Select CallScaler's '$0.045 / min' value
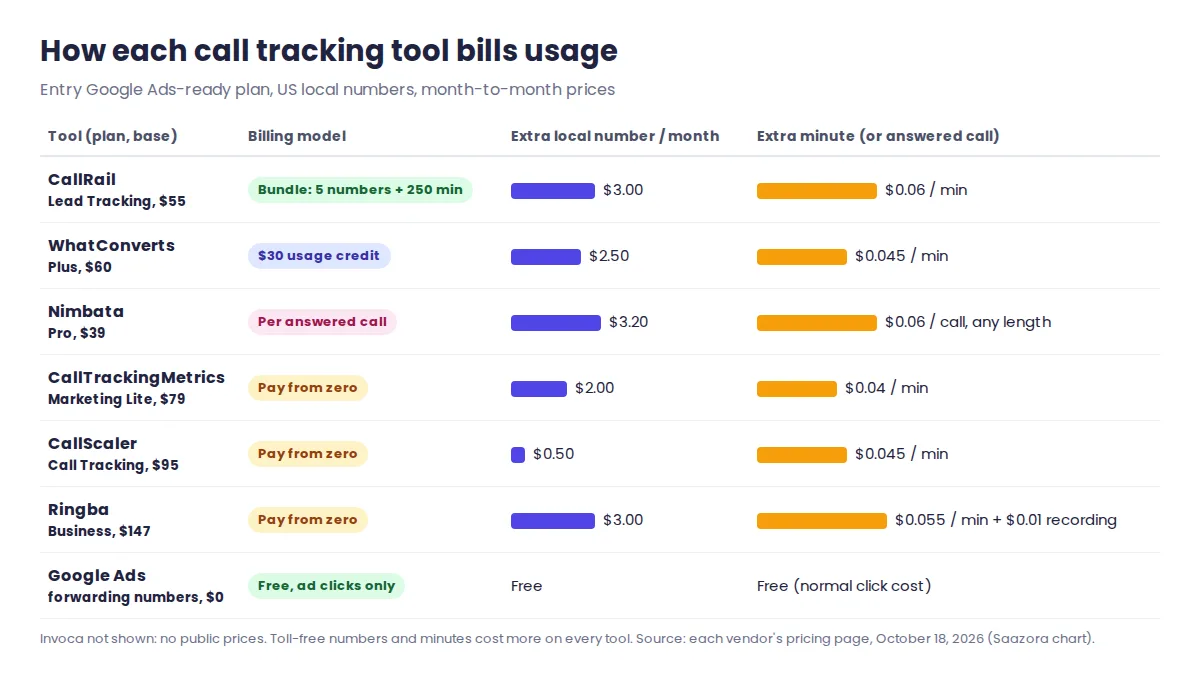 point(902,454)
